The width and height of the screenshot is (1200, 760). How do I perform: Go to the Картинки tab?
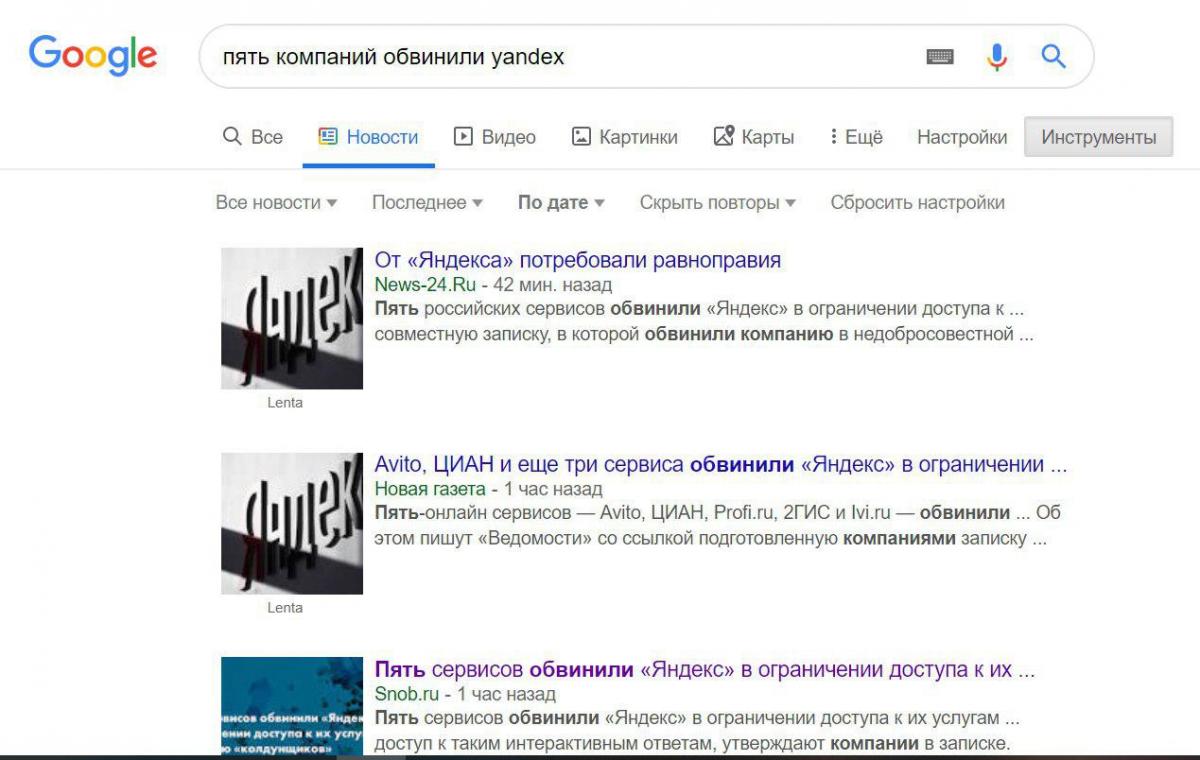625,137
